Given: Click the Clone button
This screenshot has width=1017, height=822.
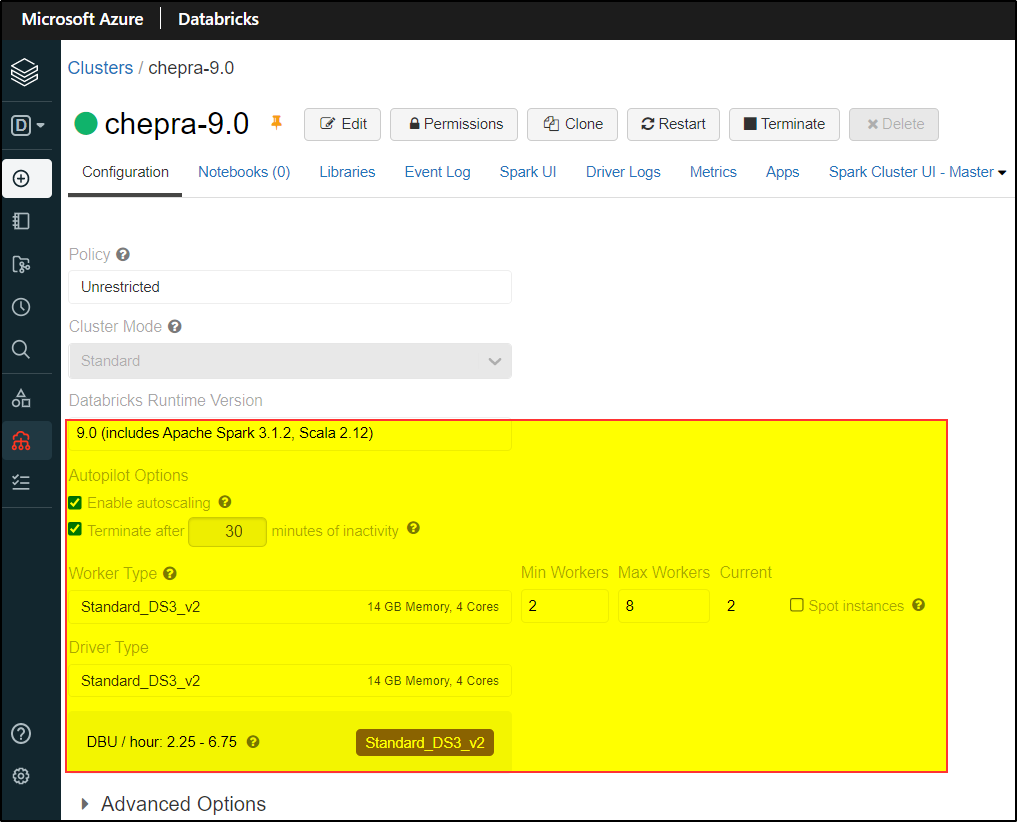Looking at the screenshot, I should click(x=572, y=124).
